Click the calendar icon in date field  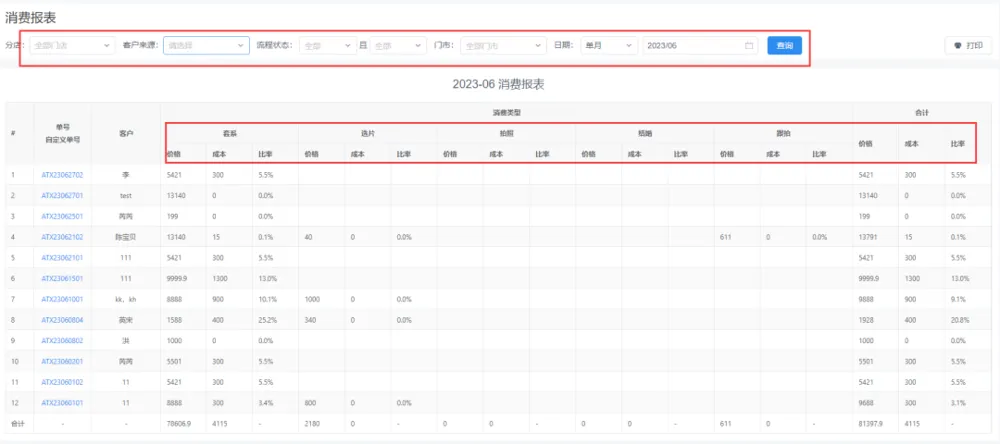749,46
